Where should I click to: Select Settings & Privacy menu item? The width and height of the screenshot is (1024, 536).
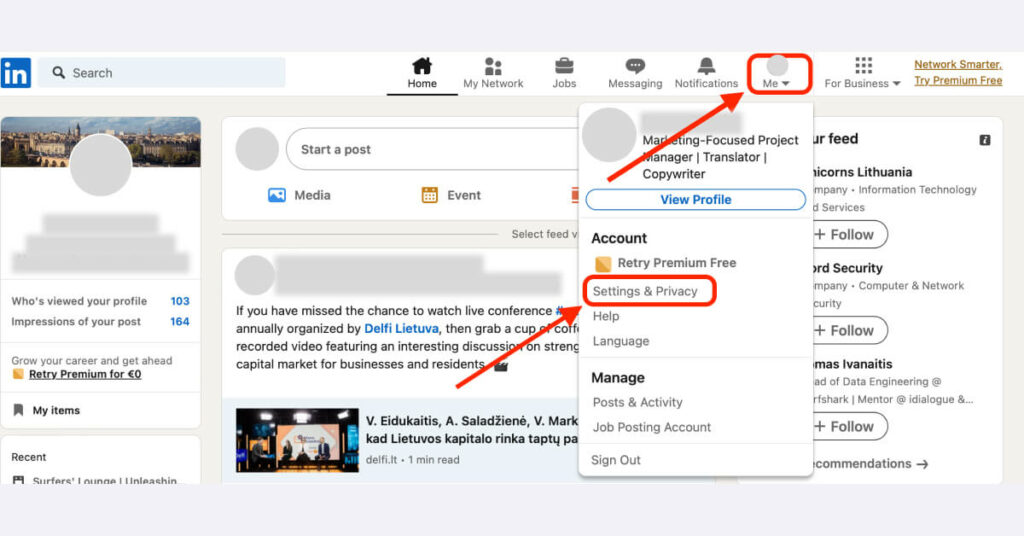coord(645,291)
